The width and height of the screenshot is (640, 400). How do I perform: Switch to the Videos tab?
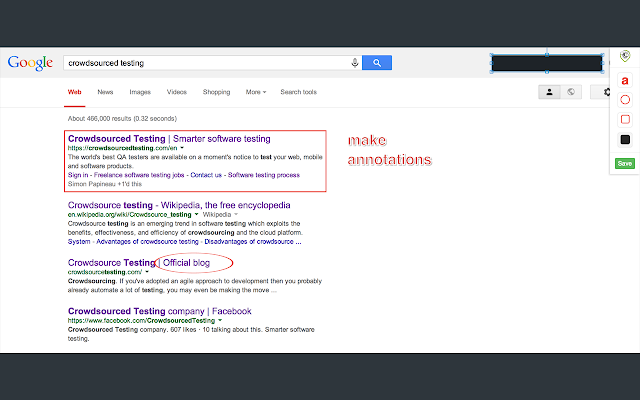[x=177, y=92]
